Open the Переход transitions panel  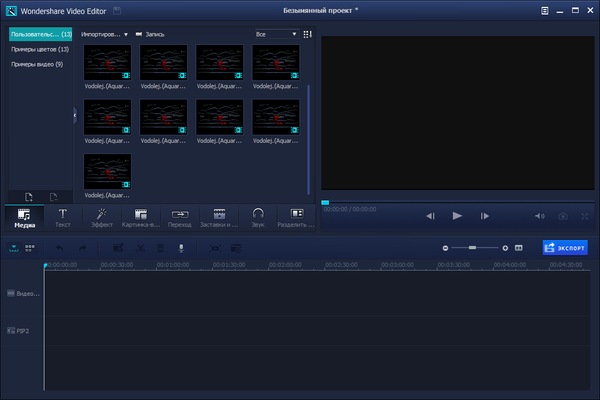(180, 217)
